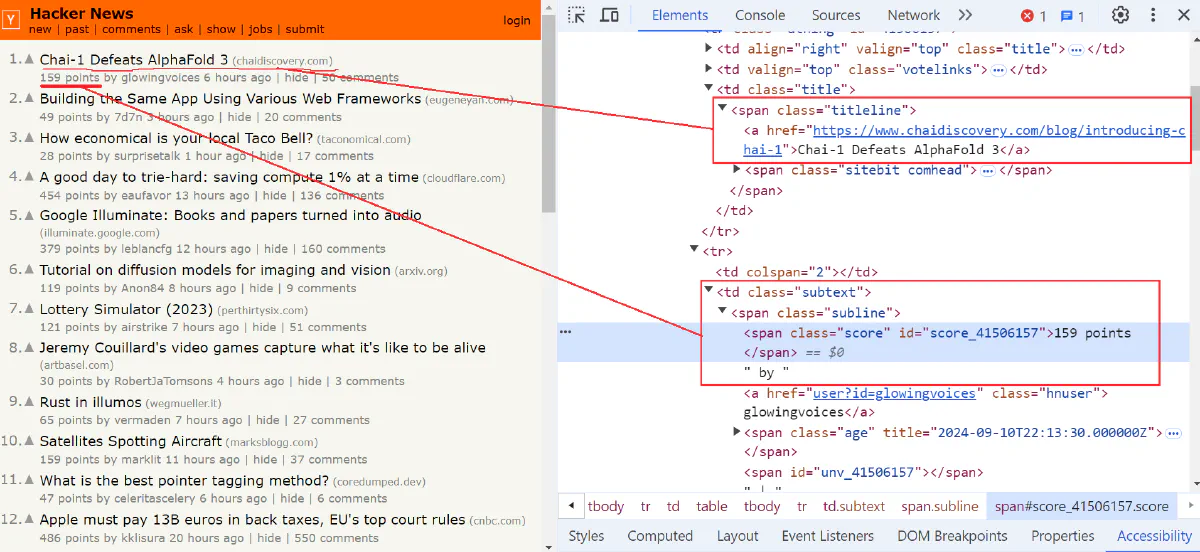Expand the span class age node
1200x552 pixels.
click(x=737, y=432)
